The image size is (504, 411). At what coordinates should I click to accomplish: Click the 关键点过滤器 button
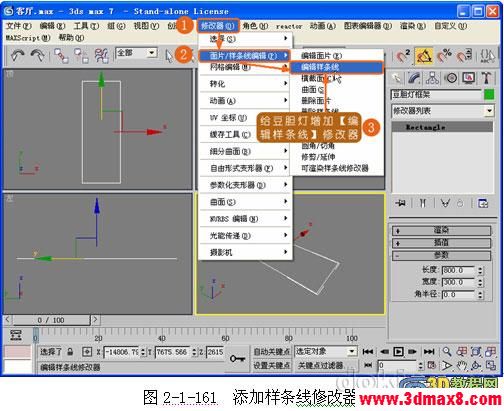pyautogui.click(x=325, y=365)
